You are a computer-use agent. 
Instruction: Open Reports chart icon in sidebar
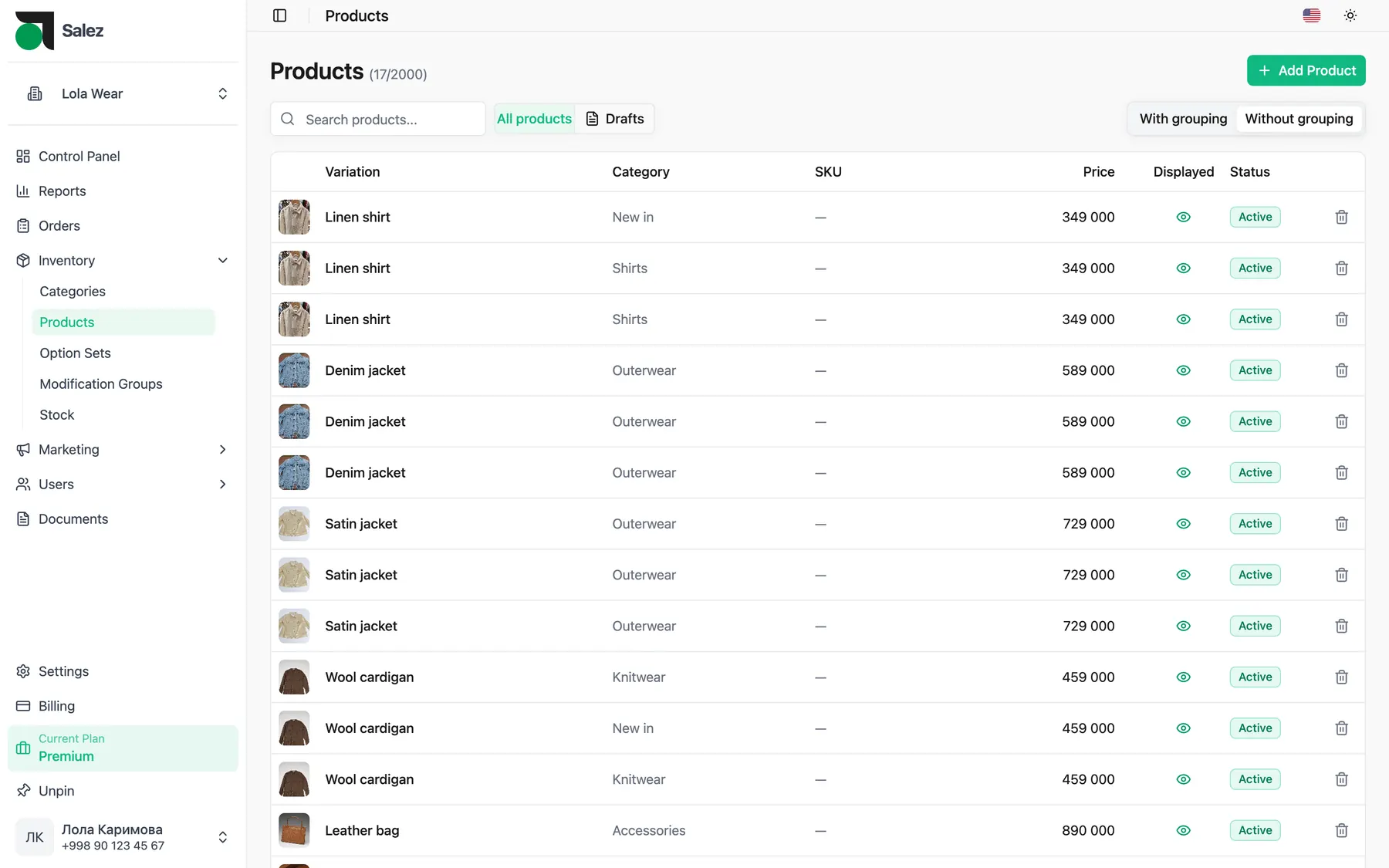click(23, 191)
